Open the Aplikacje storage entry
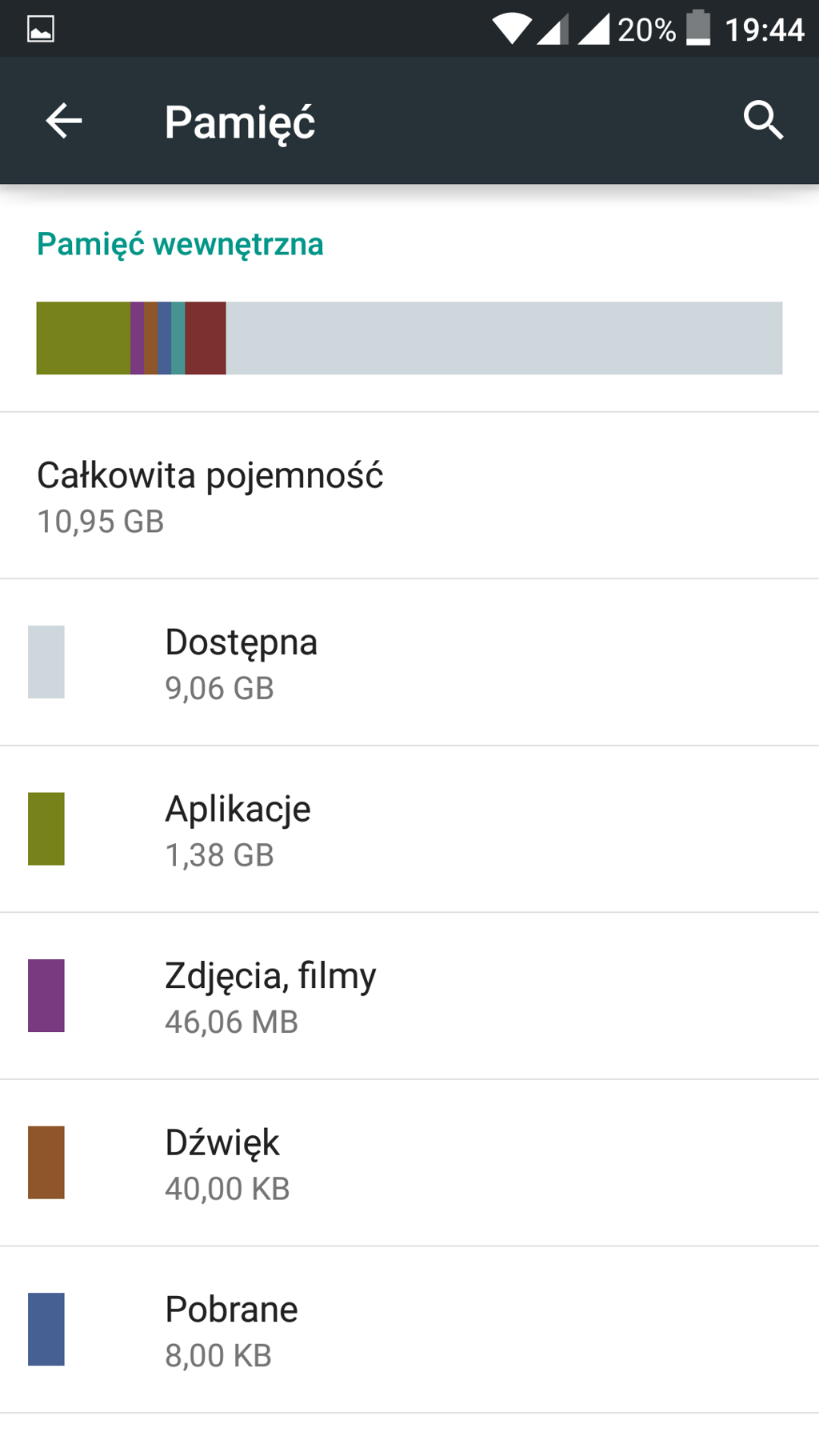The height and width of the screenshot is (1456, 819). tap(409, 830)
